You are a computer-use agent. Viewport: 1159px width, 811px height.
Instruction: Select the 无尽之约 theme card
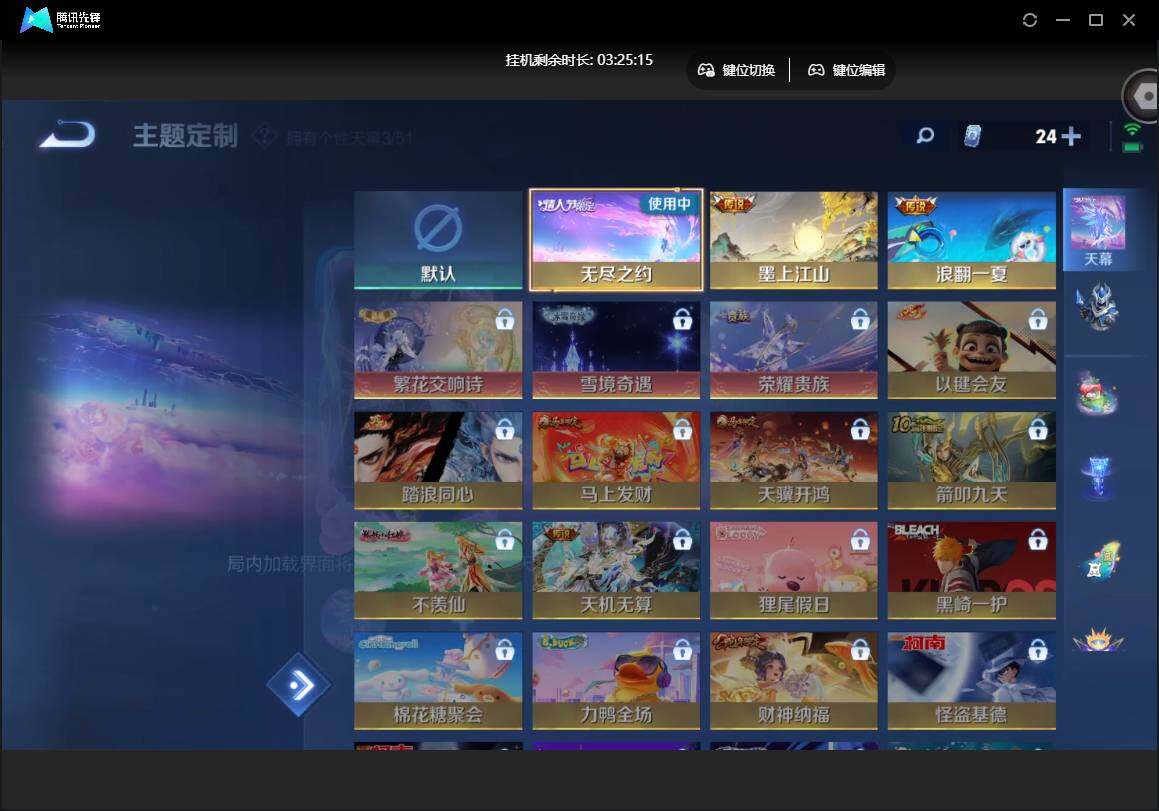616,240
